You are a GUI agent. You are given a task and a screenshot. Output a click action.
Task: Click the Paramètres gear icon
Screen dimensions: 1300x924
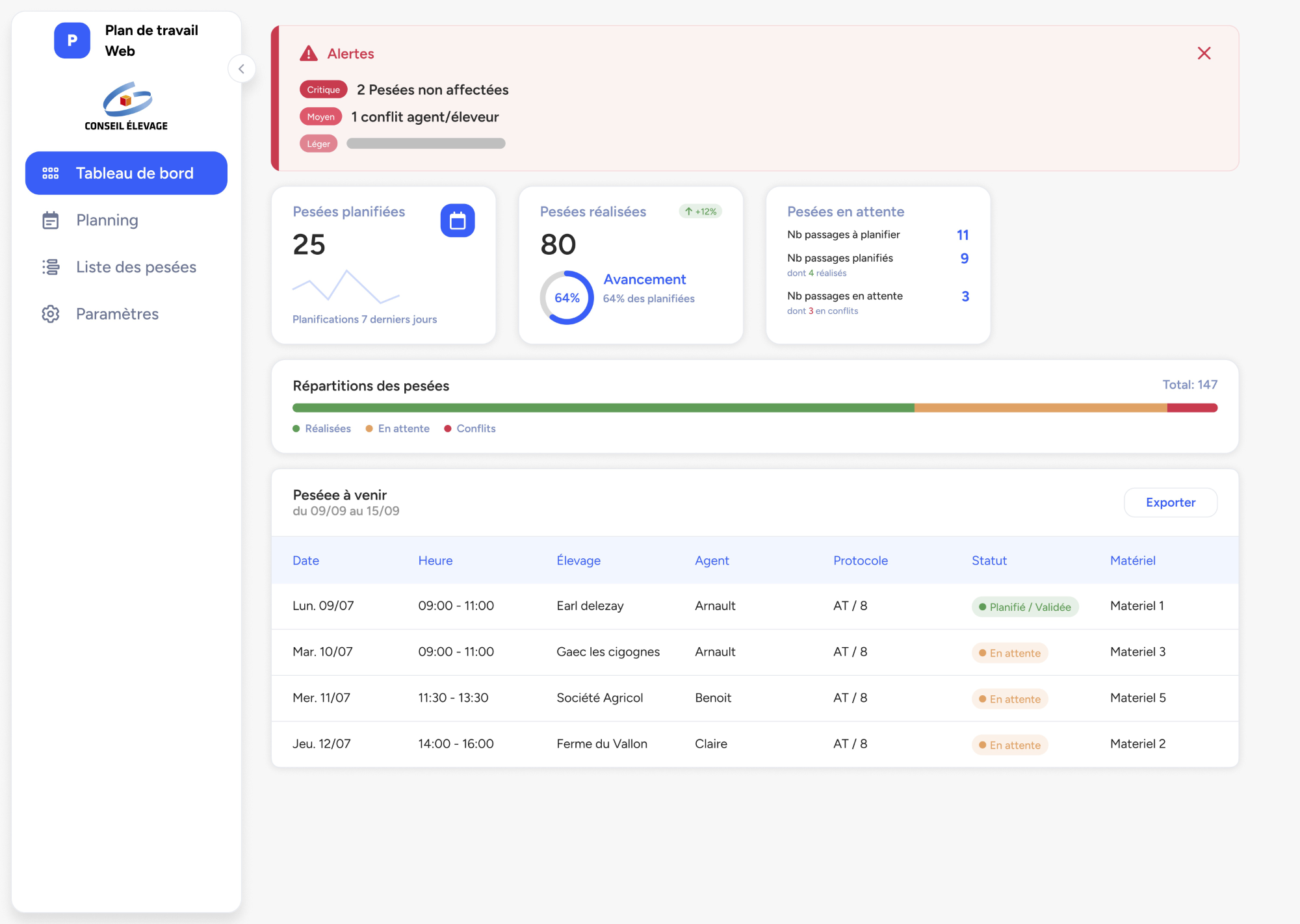pyautogui.click(x=51, y=314)
